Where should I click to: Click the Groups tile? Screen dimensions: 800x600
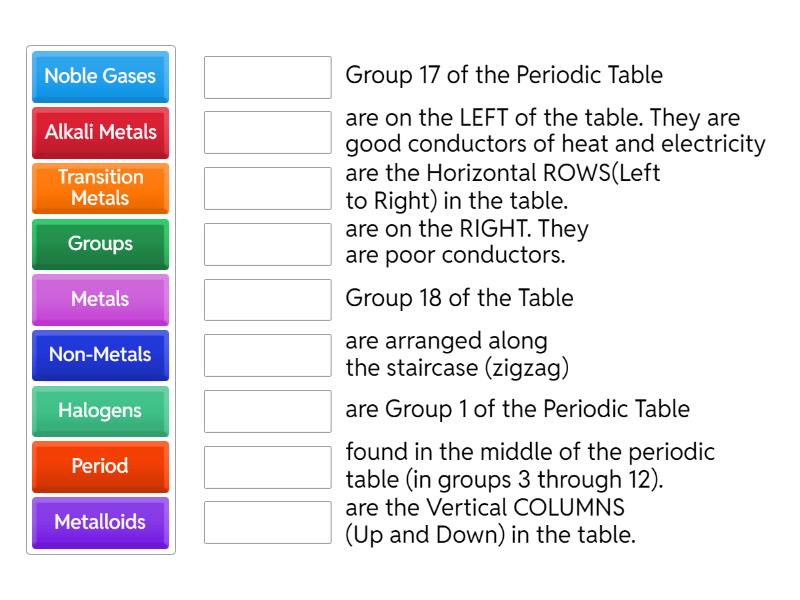point(100,244)
